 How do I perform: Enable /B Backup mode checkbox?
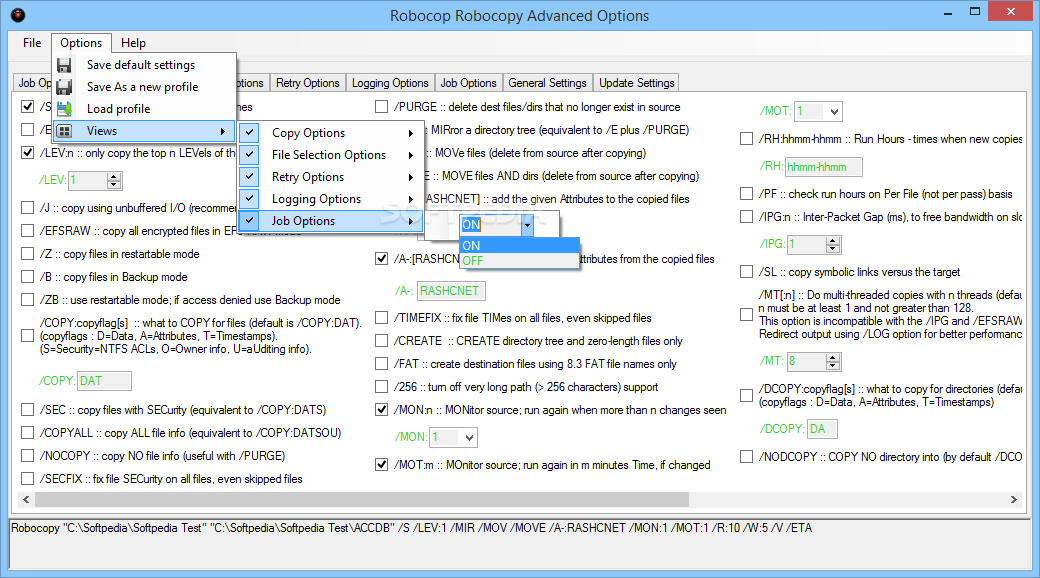click(x=27, y=277)
